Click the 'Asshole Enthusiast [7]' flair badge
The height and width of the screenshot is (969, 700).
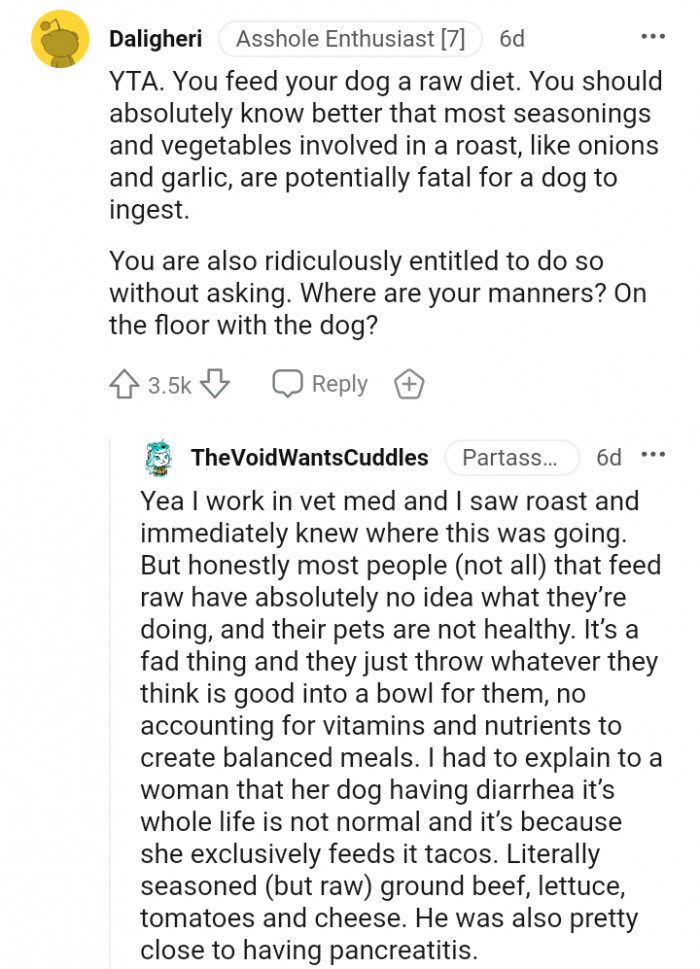[350, 39]
